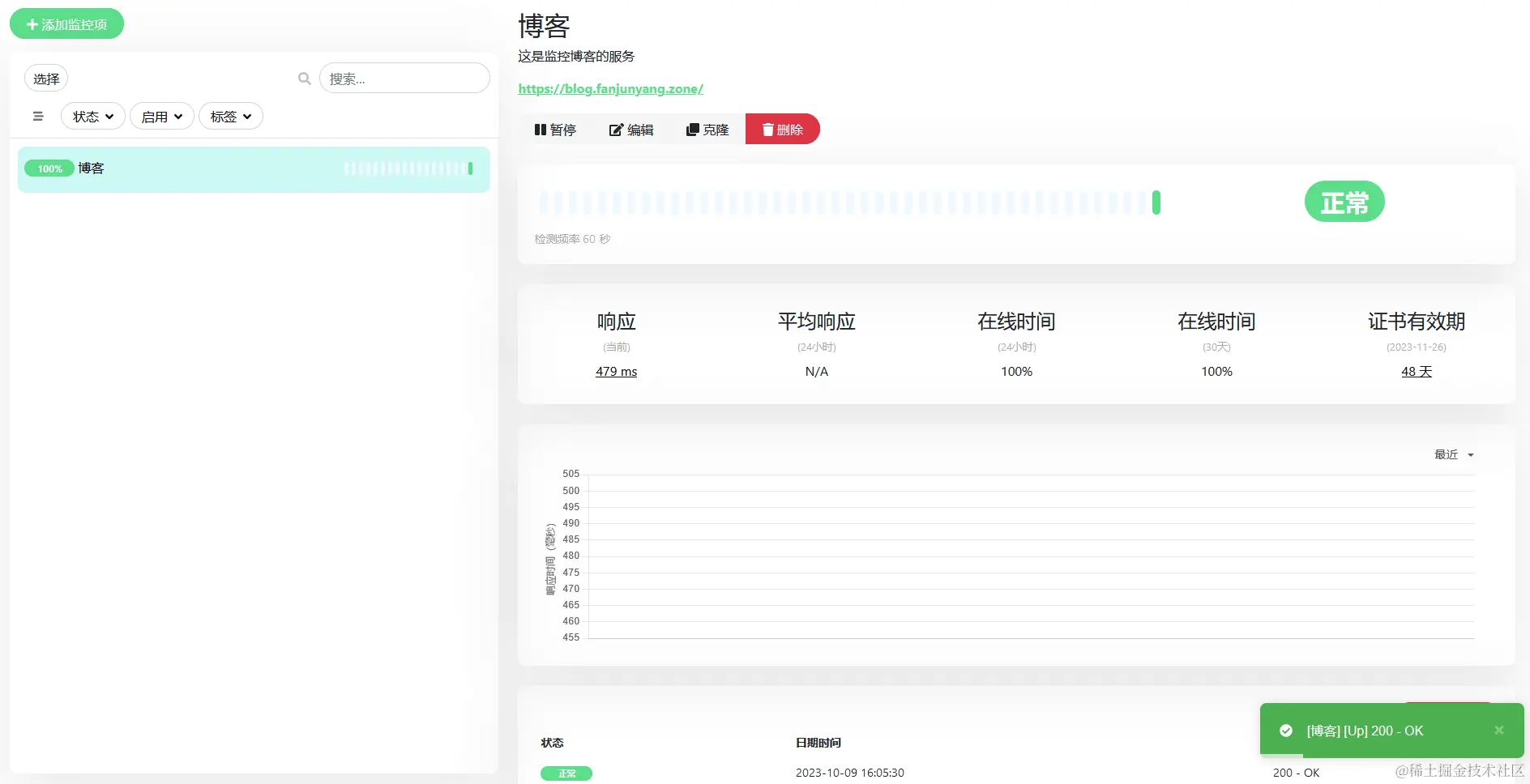This screenshot has height=784, width=1530.
Task: Edit the monitor with 编辑 button
Action: pos(631,130)
